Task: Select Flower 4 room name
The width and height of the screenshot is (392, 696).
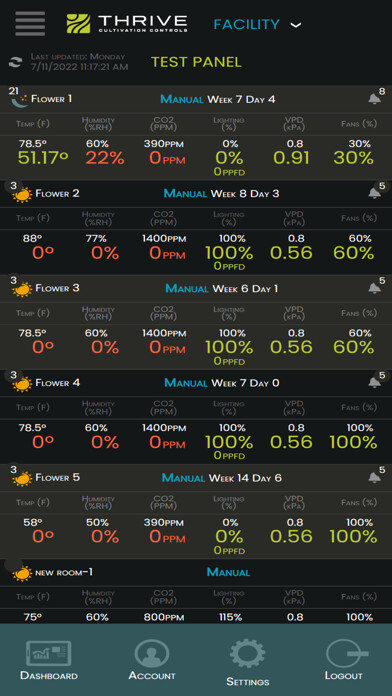Action: point(58,383)
